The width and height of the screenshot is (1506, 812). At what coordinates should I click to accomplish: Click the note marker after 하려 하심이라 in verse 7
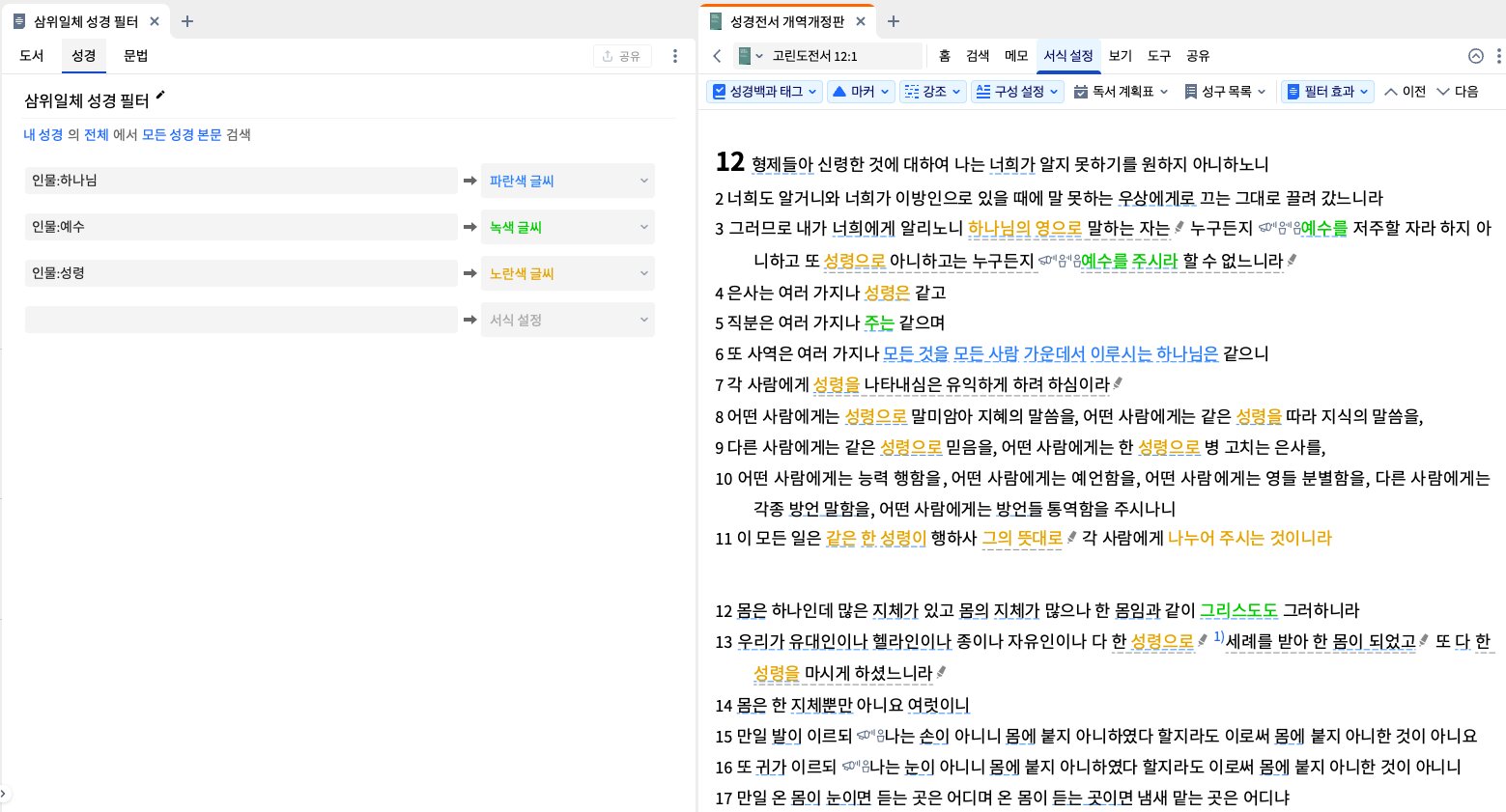click(1118, 384)
